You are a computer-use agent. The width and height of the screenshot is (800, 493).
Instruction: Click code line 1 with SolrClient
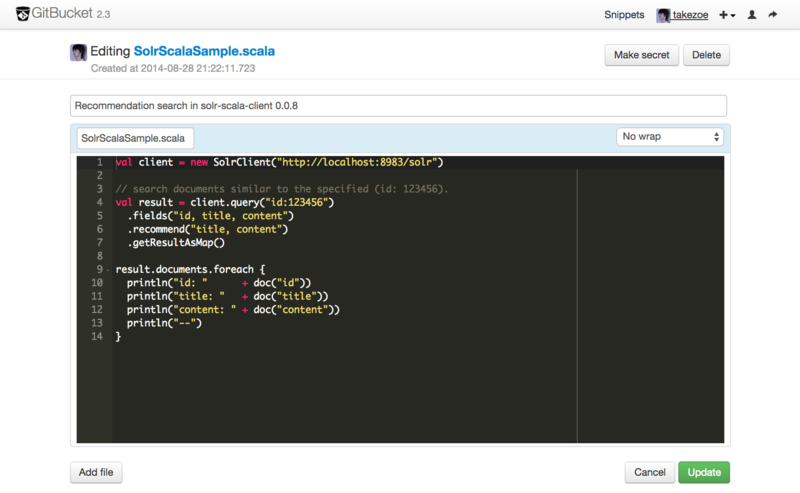click(280, 162)
